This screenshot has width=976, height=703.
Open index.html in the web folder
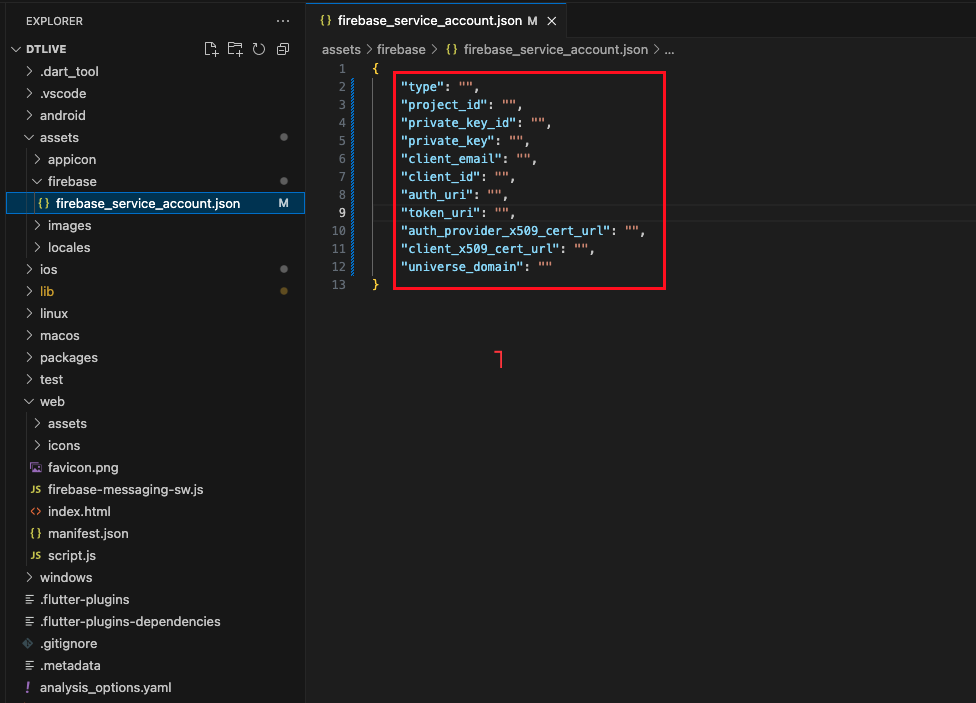156,511
